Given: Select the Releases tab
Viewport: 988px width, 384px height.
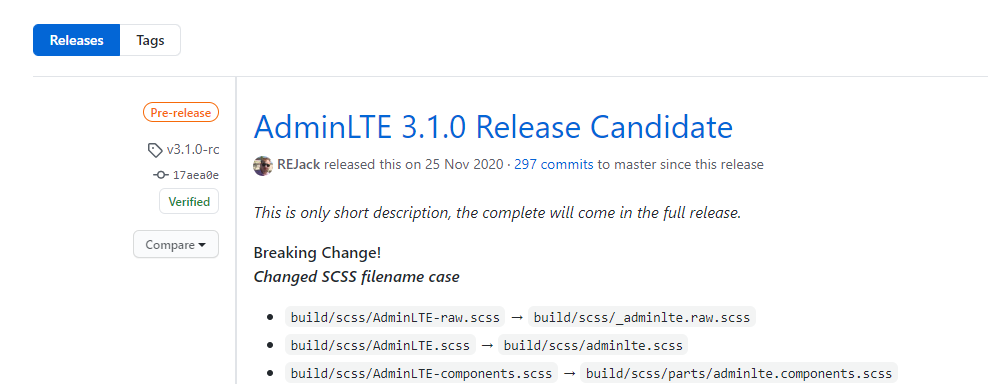Looking at the screenshot, I should (76, 40).
